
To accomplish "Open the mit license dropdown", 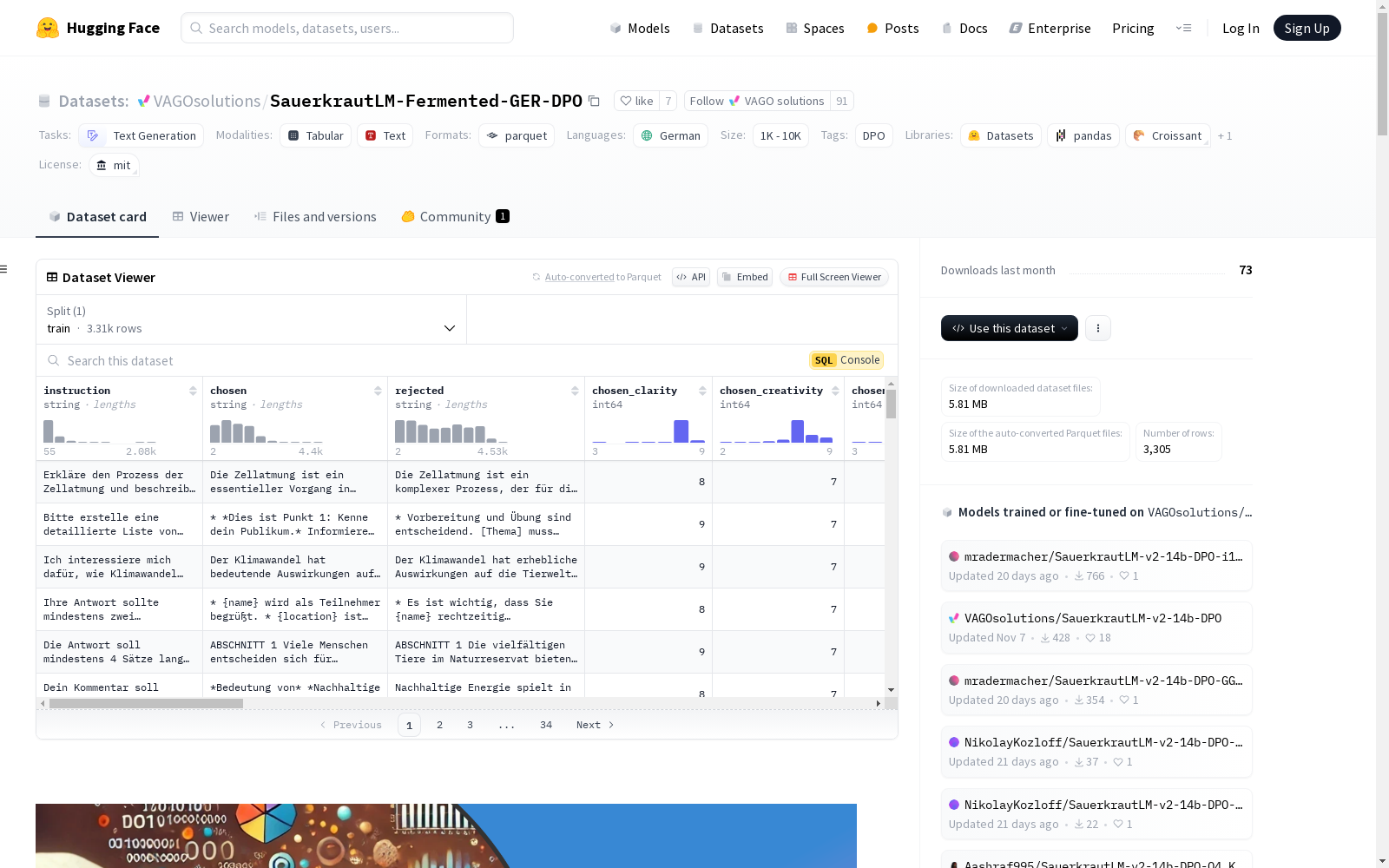I will pos(114,165).
